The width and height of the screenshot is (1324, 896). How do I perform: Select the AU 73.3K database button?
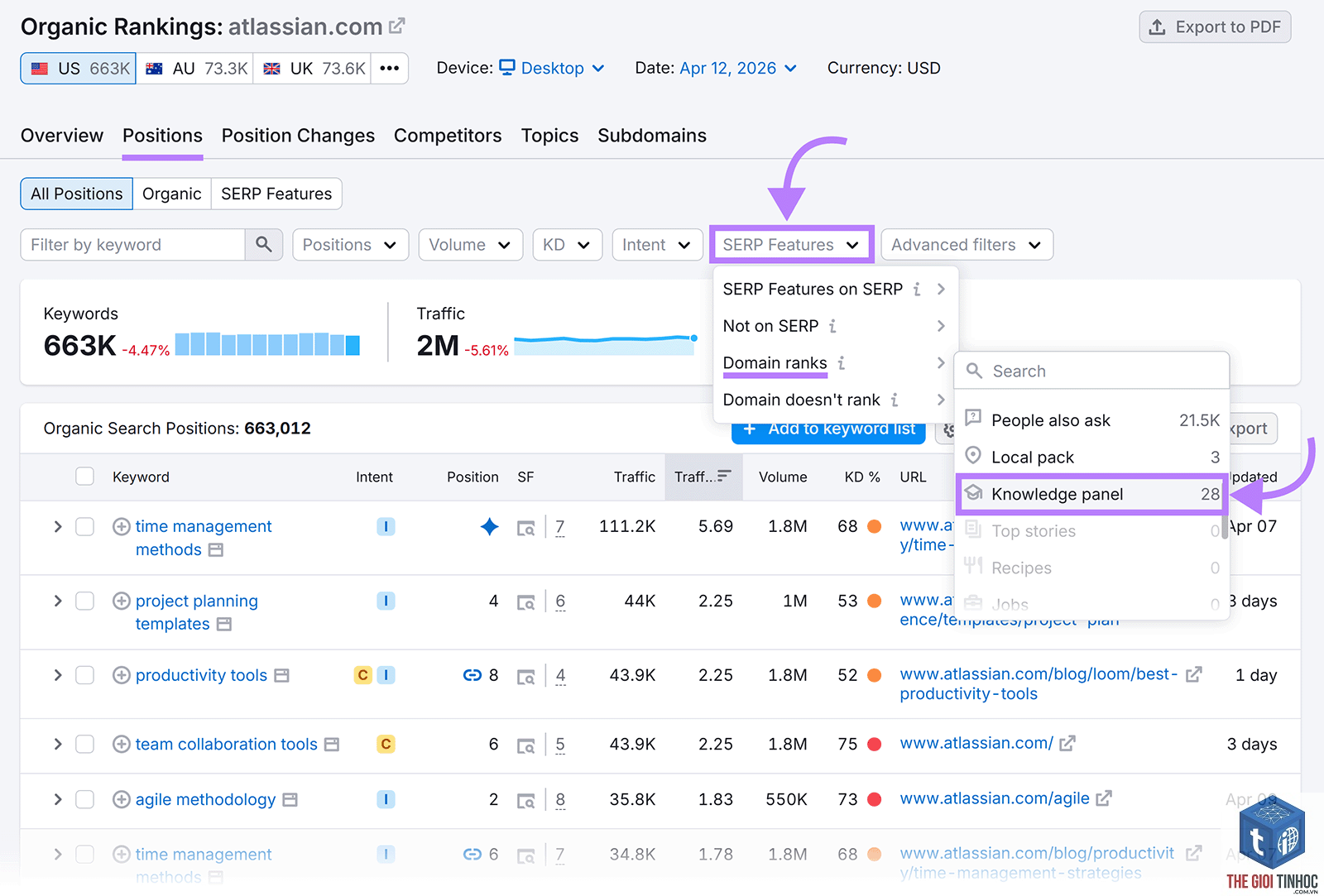[x=194, y=69]
